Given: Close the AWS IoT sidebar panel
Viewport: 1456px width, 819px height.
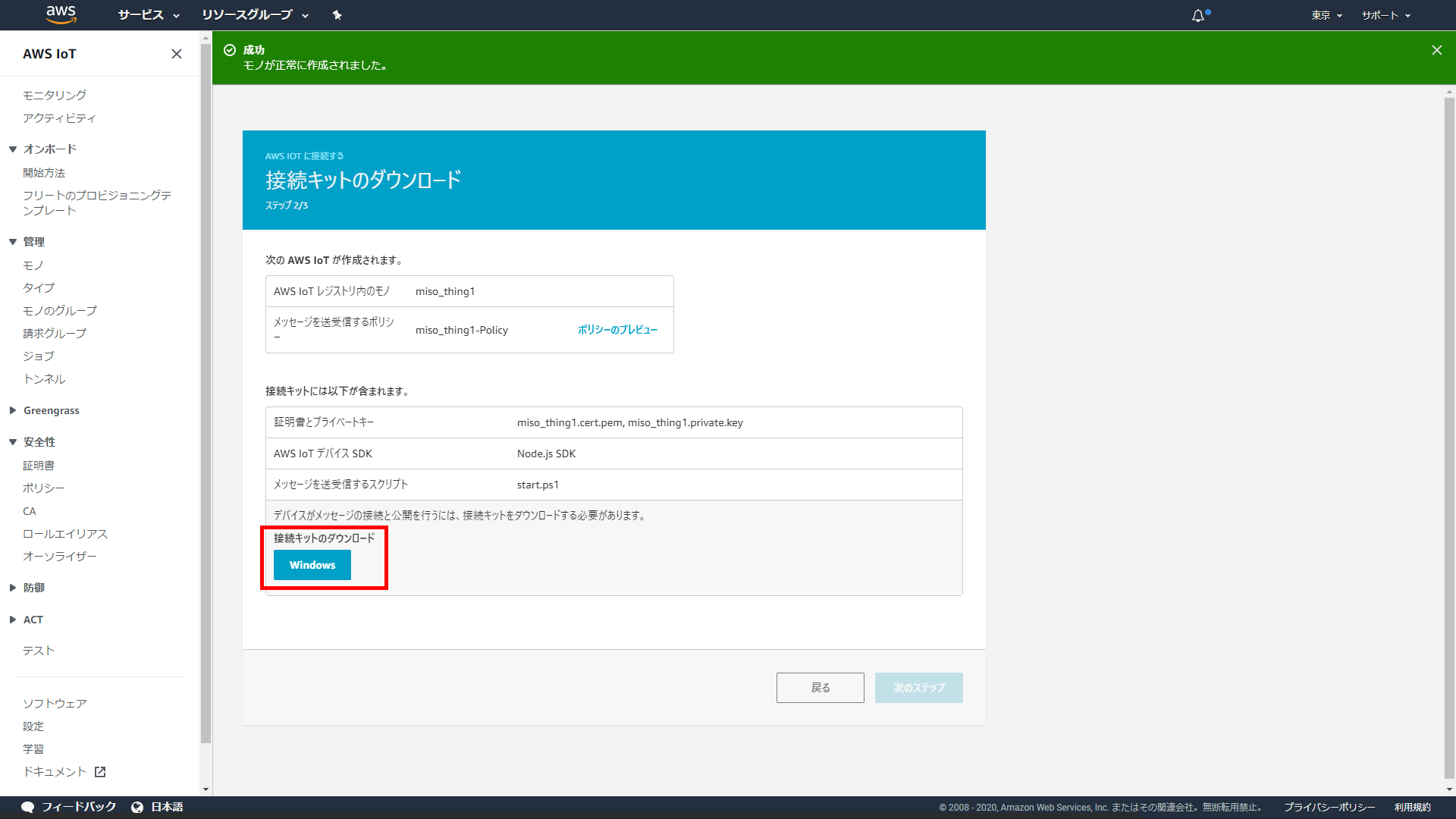Looking at the screenshot, I should tap(177, 54).
